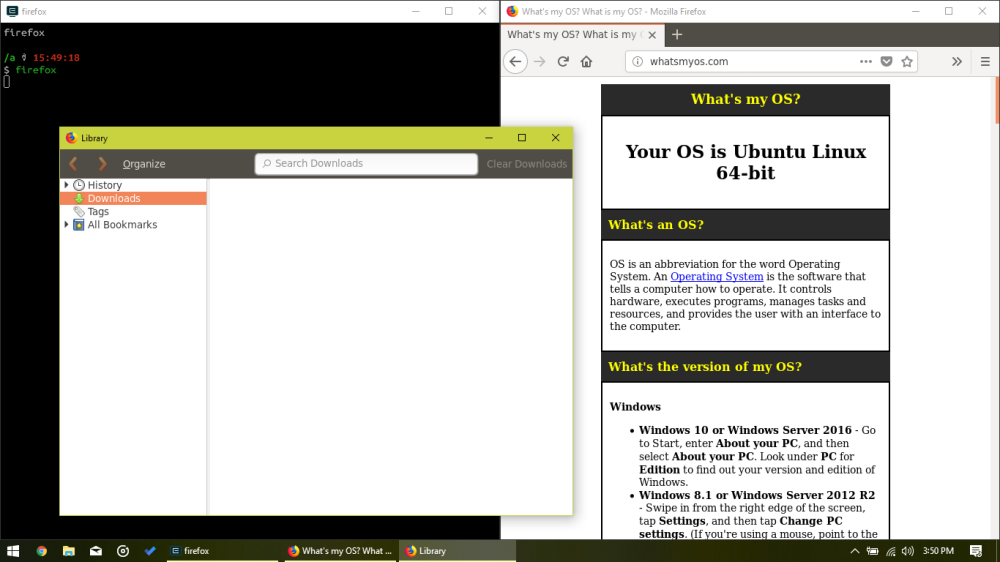The width and height of the screenshot is (1000, 562).
Task: Open the battery status tray icon
Action: (872, 551)
